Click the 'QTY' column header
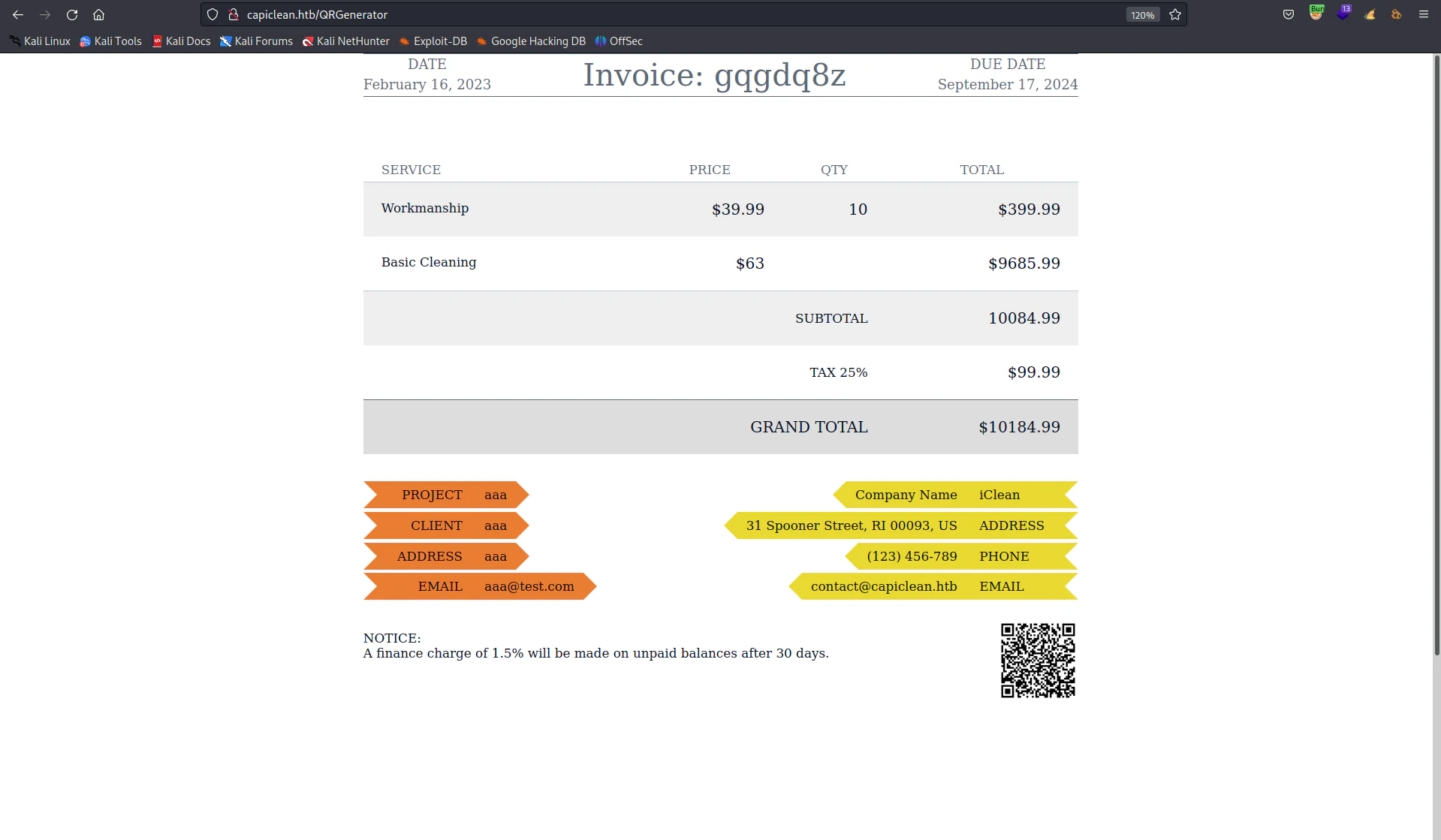 tap(834, 170)
